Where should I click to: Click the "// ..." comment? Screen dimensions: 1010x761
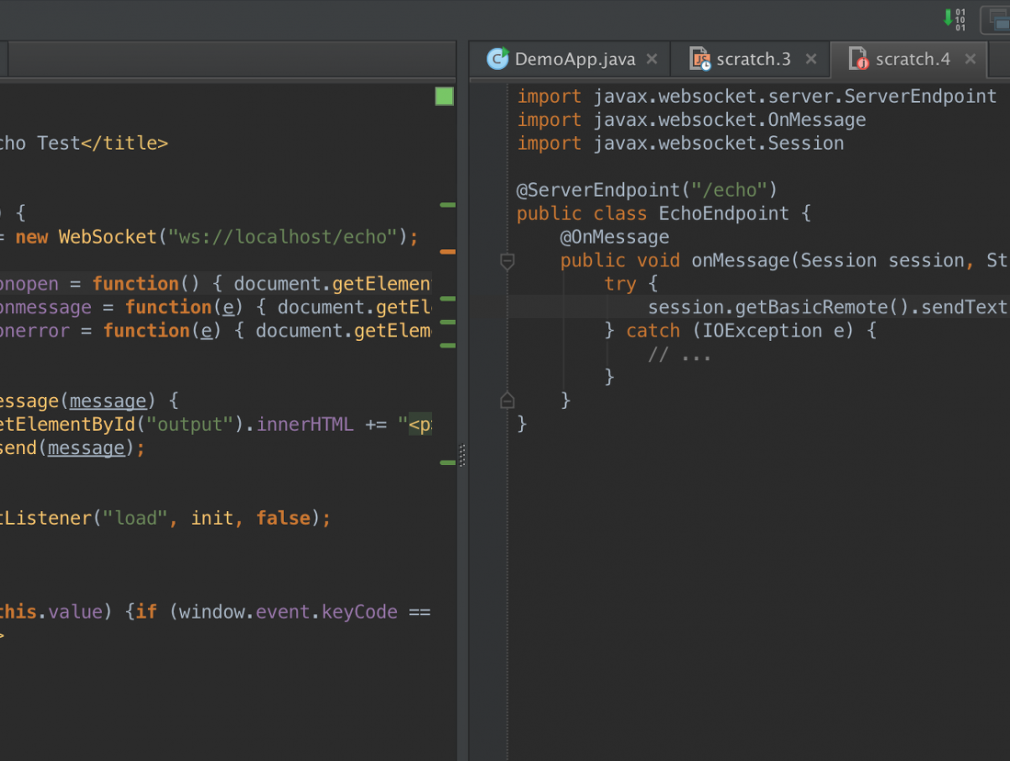point(680,354)
